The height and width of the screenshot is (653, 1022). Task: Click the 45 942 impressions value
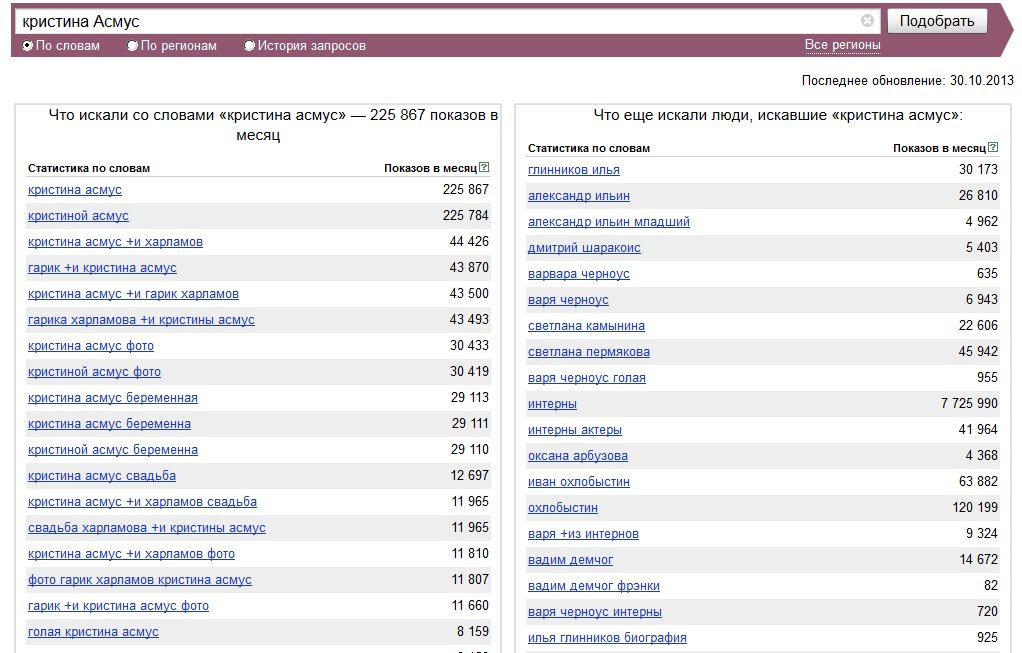point(978,351)
